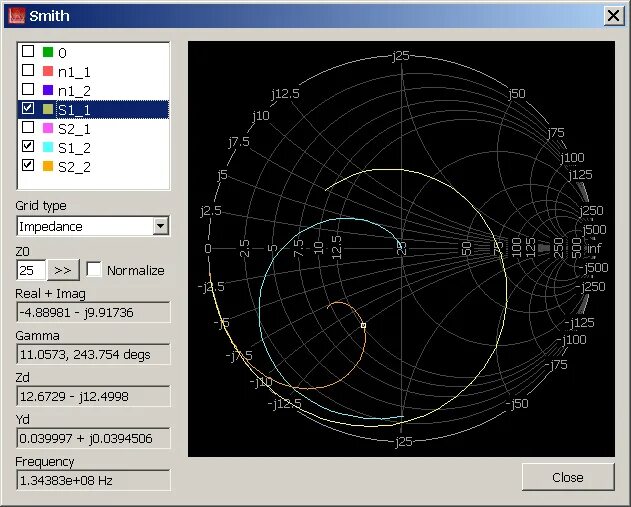Click the chart's 0 resistance label
Screen dimensions: 631x507
[x=208, y=249]
